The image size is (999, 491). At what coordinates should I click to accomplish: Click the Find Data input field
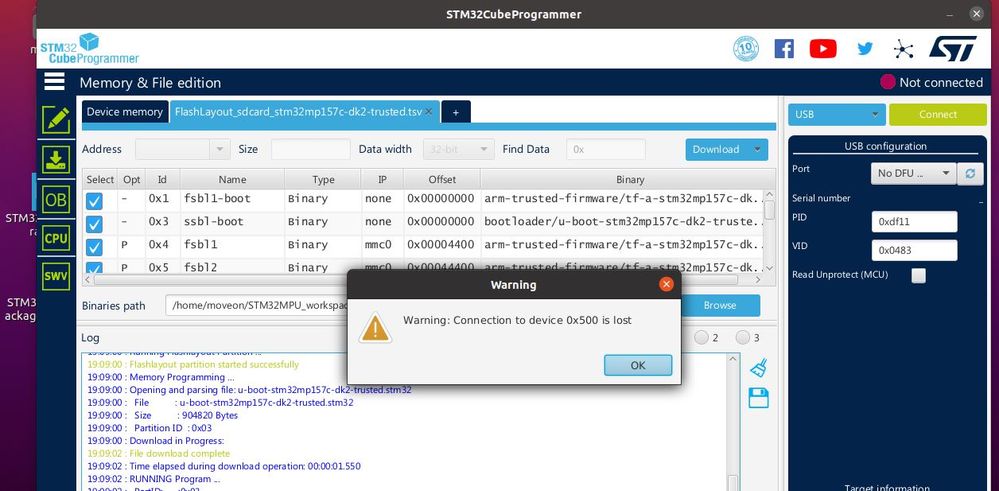pyautogui.click(x=606, y=150)
